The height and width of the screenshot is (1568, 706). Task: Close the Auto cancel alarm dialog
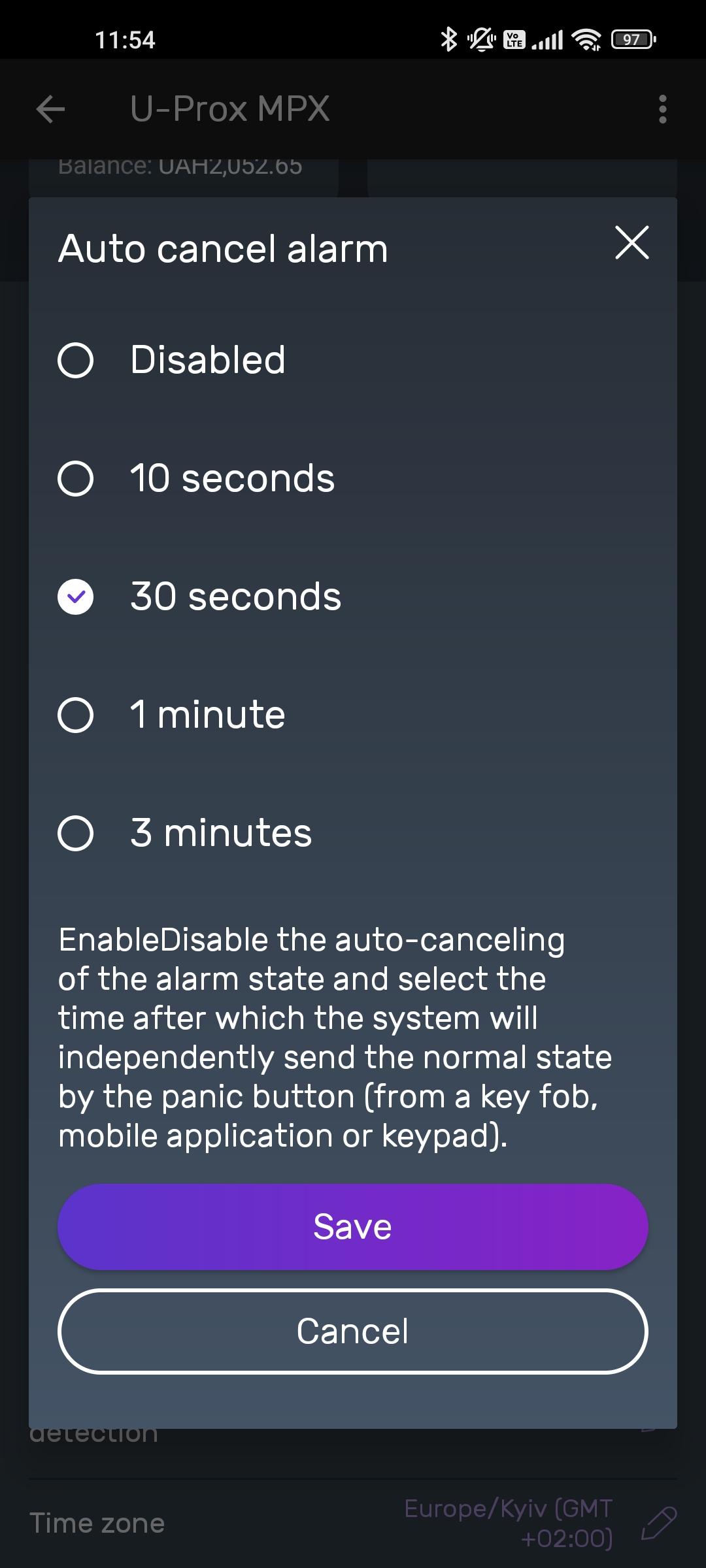(x=631, y=243)
